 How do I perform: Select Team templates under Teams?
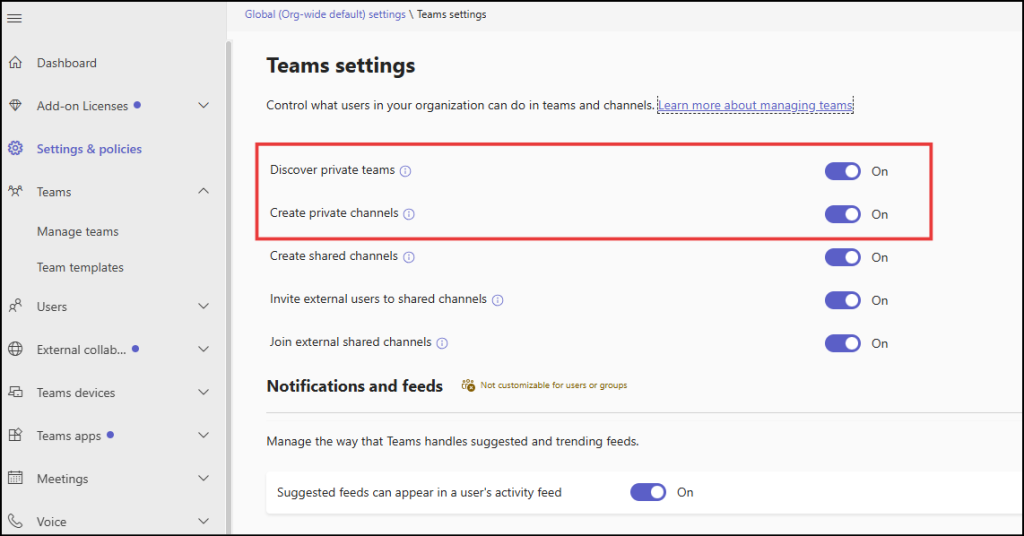pyautogui.click(x=80, y=267)
